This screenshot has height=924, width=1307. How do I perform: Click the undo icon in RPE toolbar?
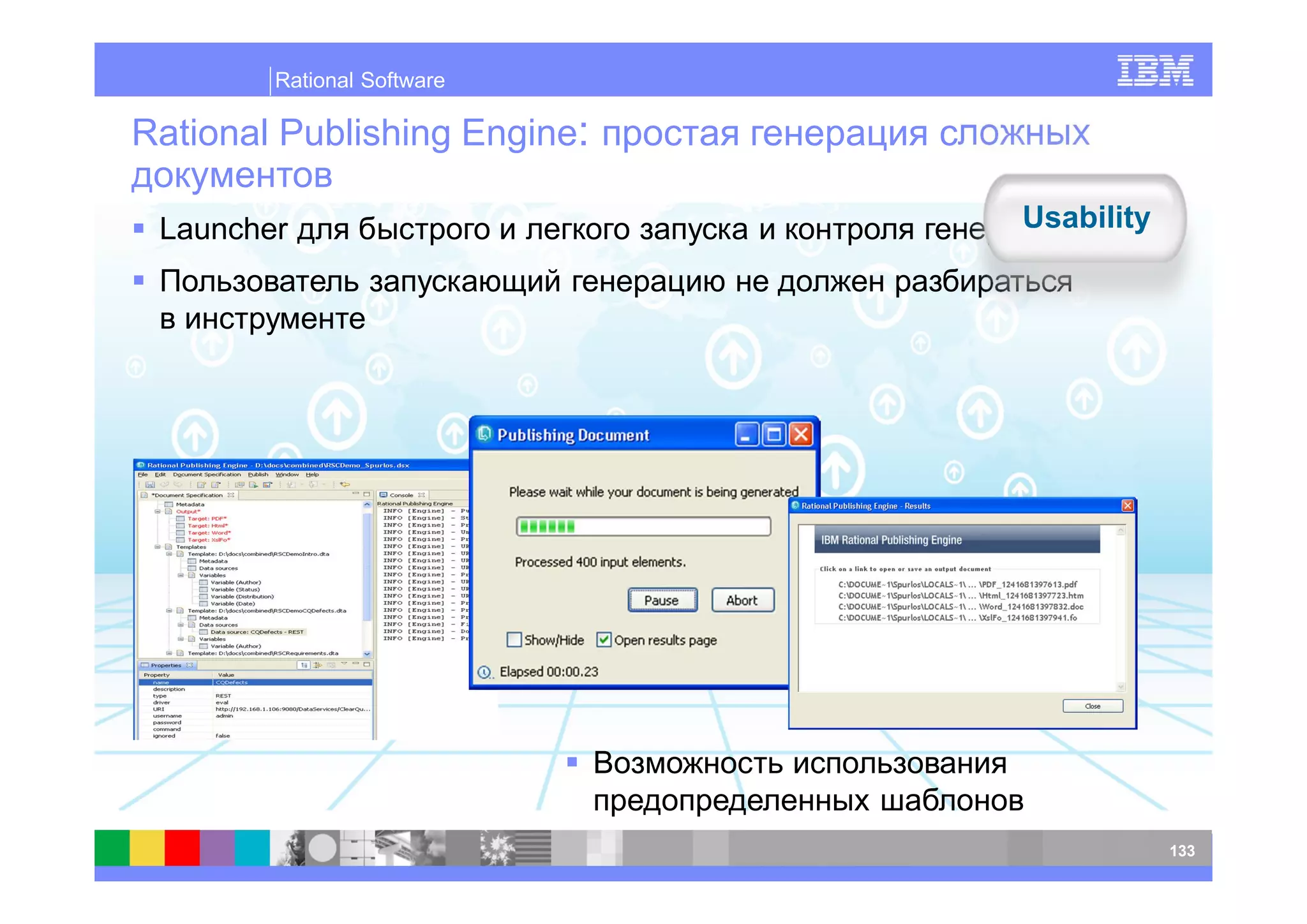165,485
